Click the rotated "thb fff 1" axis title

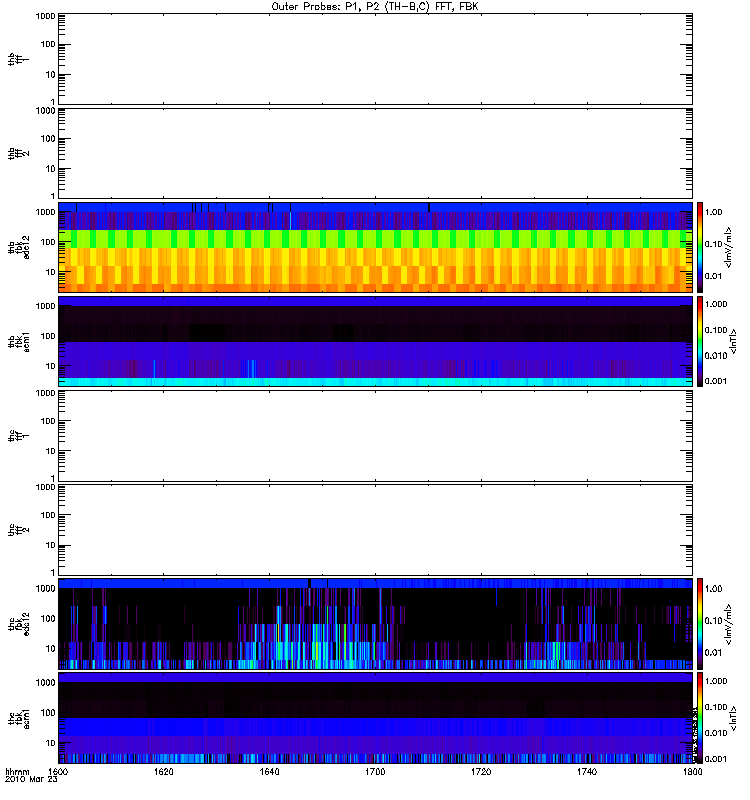[x=19, y=59]
